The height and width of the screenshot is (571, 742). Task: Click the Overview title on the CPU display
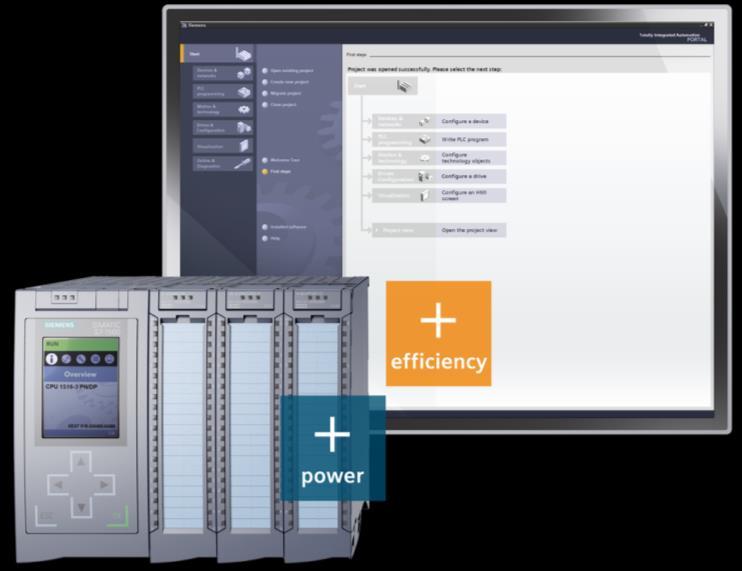click(x=80, y=374)
